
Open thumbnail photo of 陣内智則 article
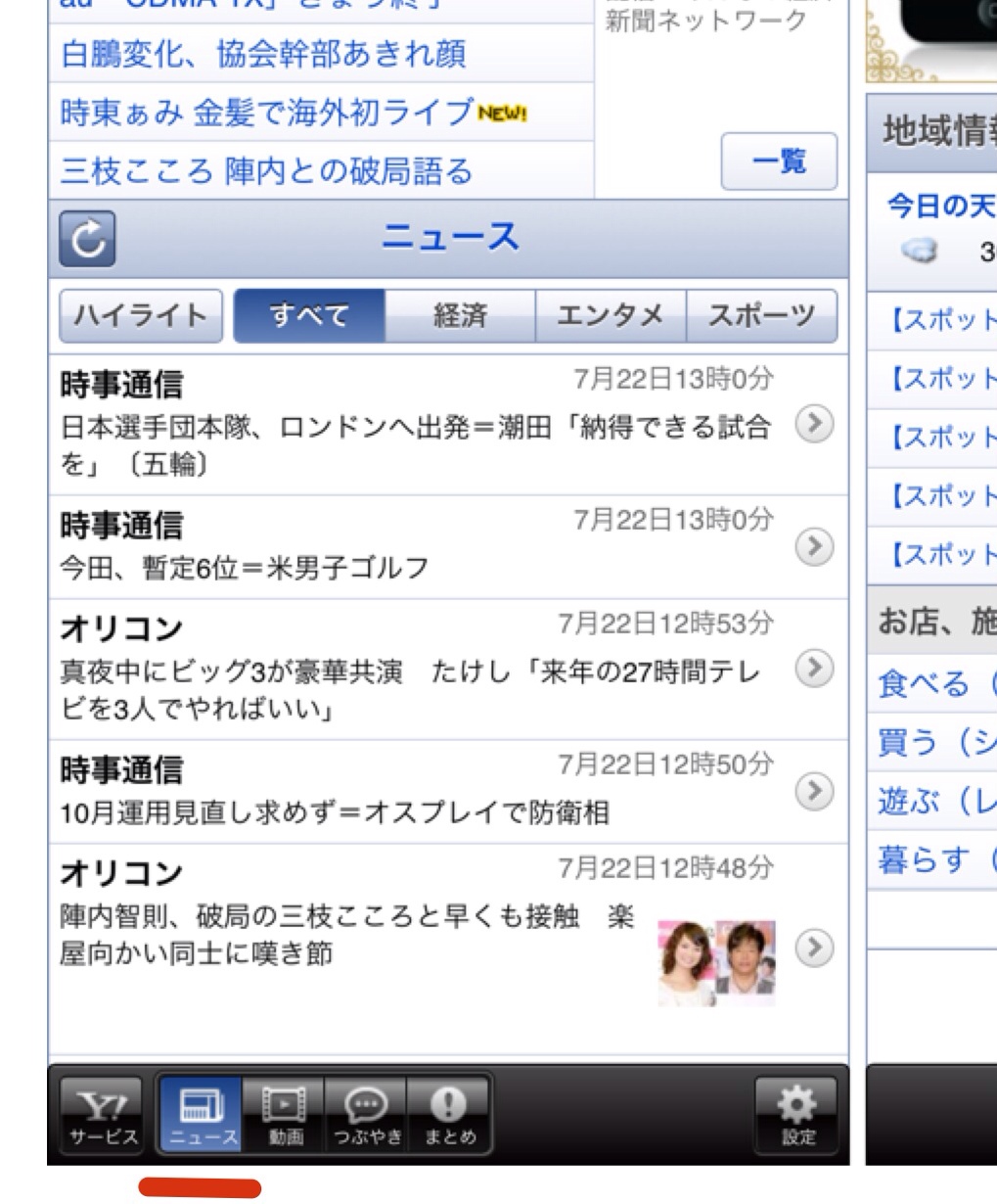point(717,962)
